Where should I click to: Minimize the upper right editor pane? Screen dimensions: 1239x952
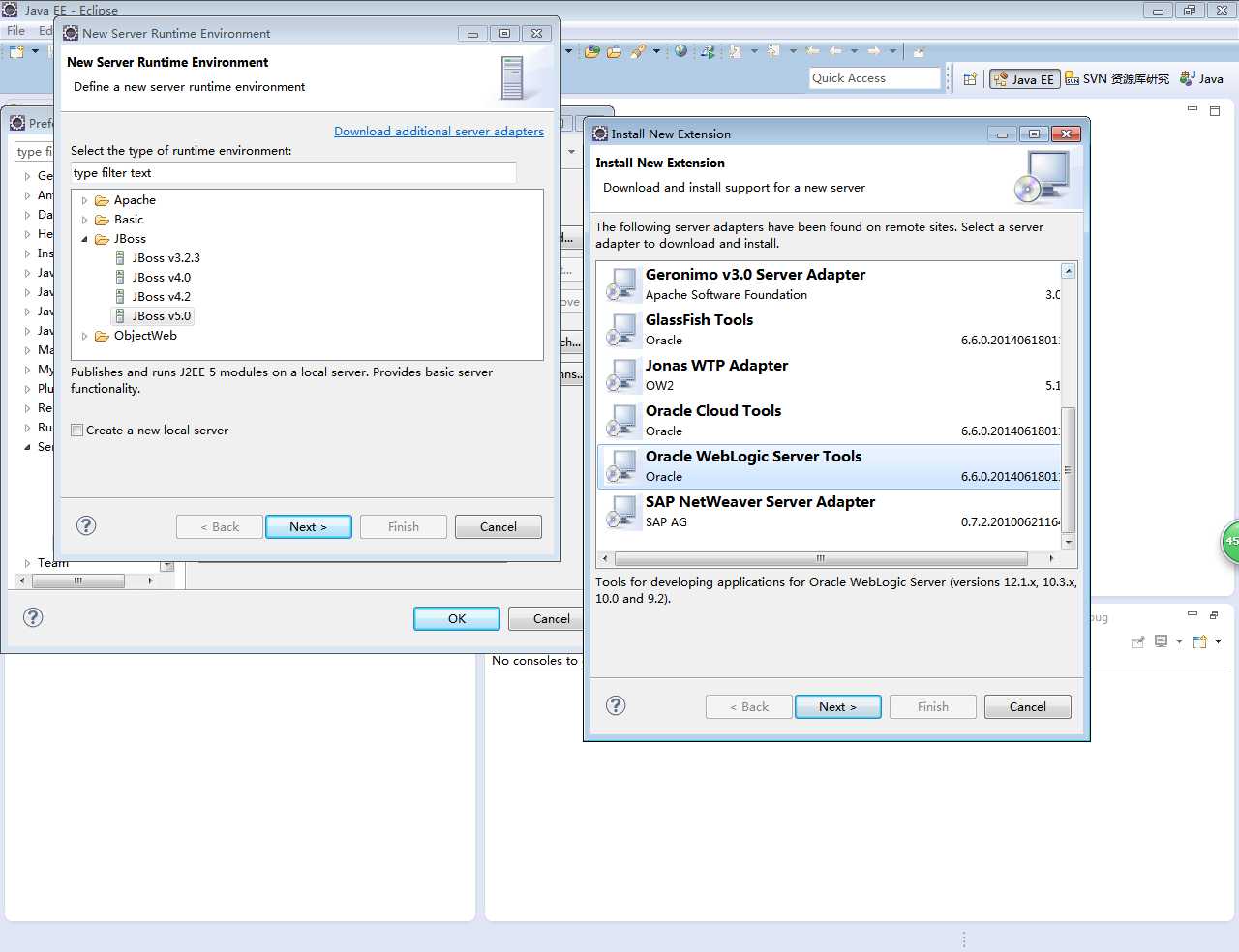(x=1193, y=109)
